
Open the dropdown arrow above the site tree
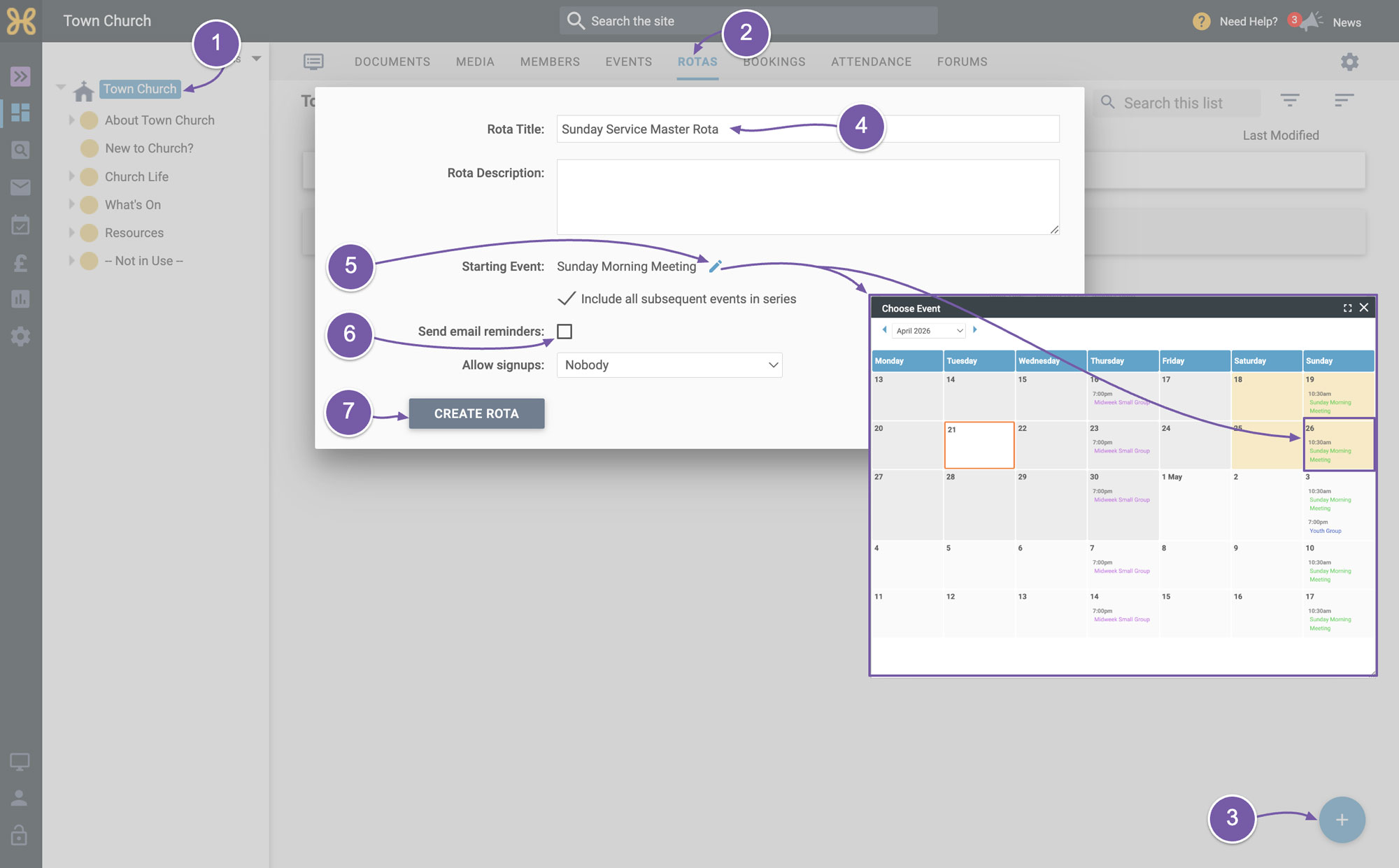[257, 59]
